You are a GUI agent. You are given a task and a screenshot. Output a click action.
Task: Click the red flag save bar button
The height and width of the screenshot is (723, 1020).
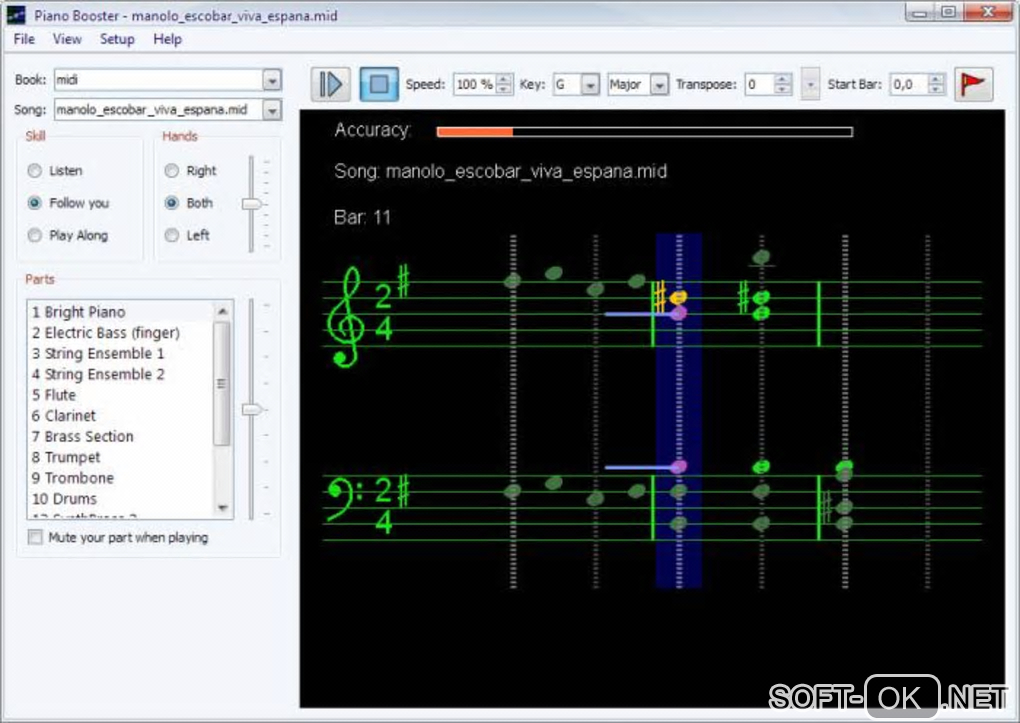[973, 84]
